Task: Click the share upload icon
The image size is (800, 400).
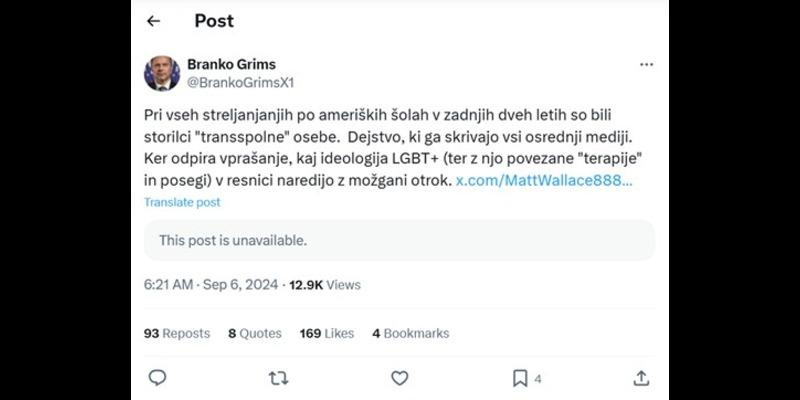Action: tap(641, 378)
